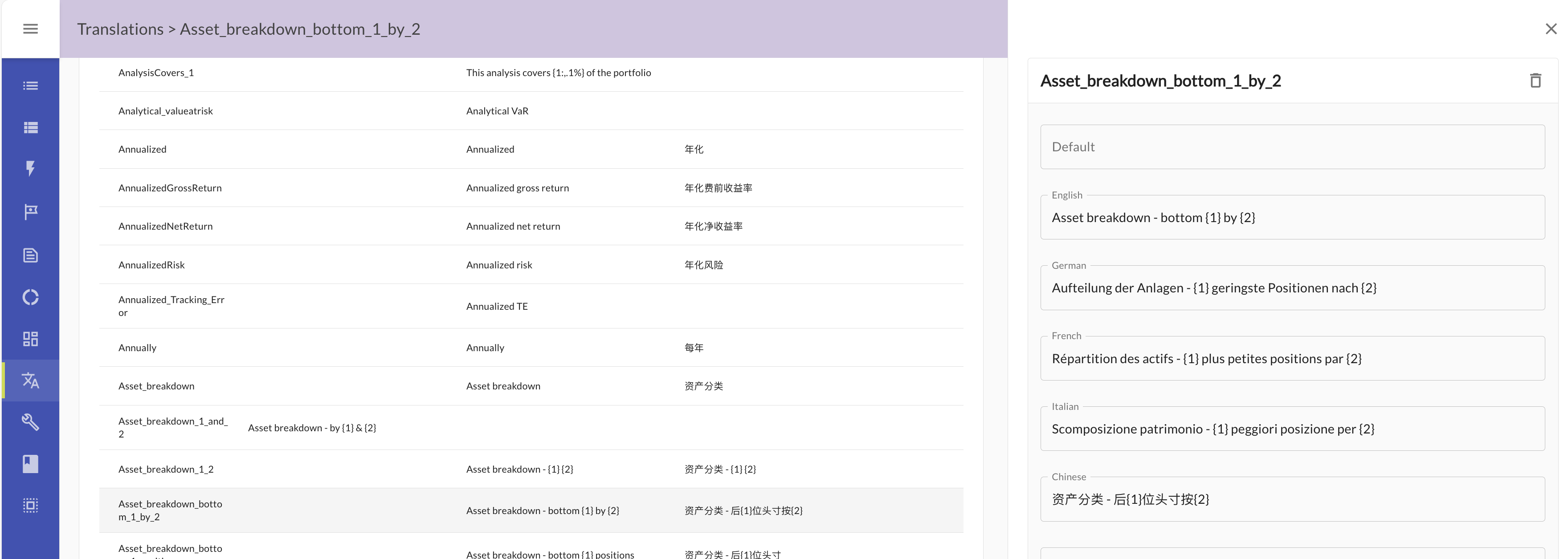Open the flag sidebar icon
Screen dimensions: 1568x559
(30, 212)
